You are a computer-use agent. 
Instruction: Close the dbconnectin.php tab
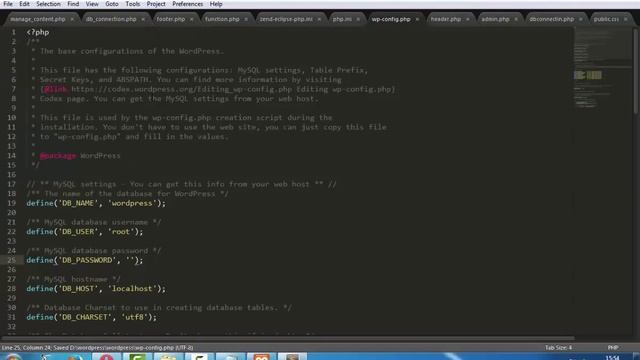tap(580, 19)
